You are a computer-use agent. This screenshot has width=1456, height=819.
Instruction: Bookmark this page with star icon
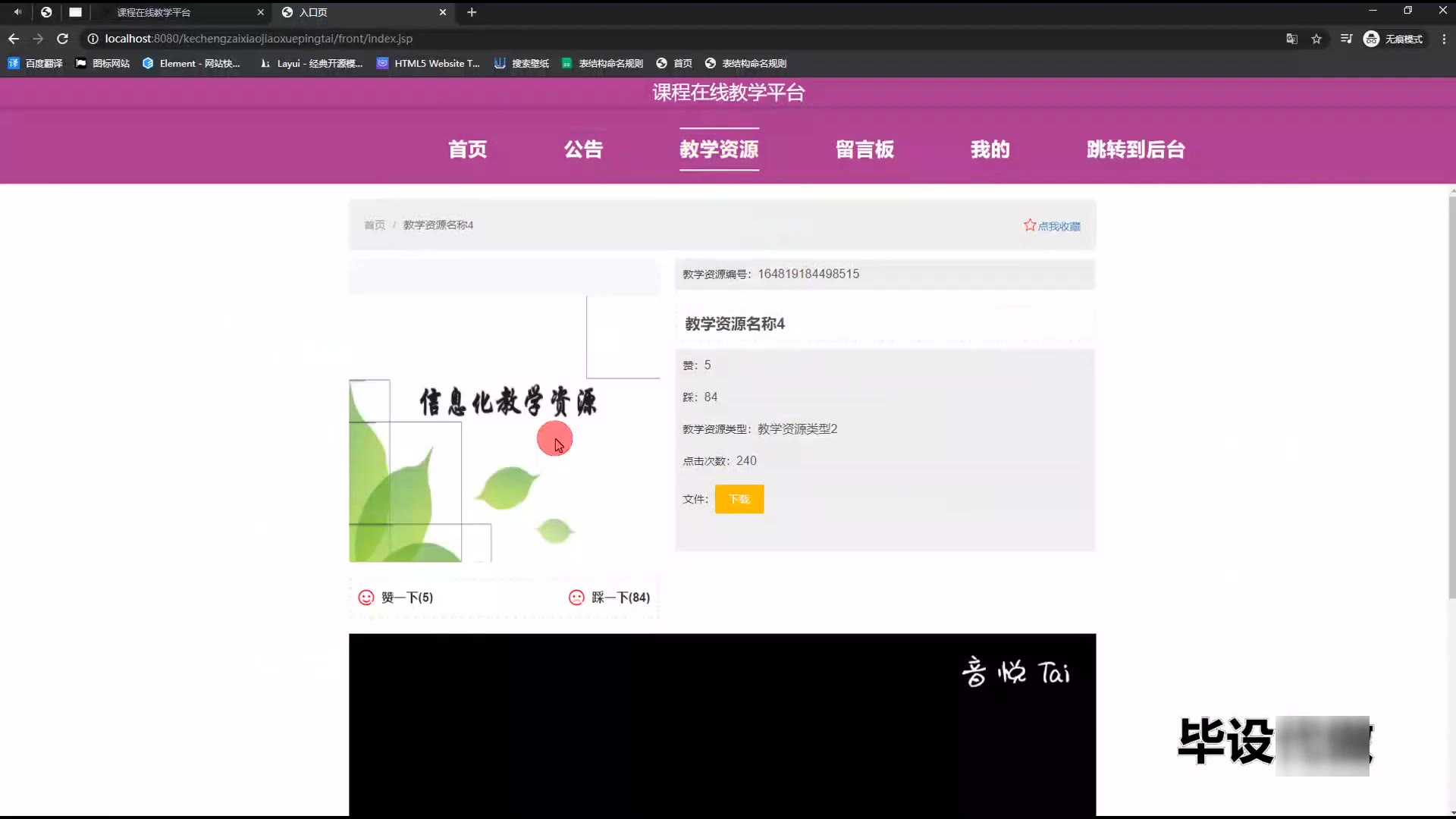[x=1316, y=39]
